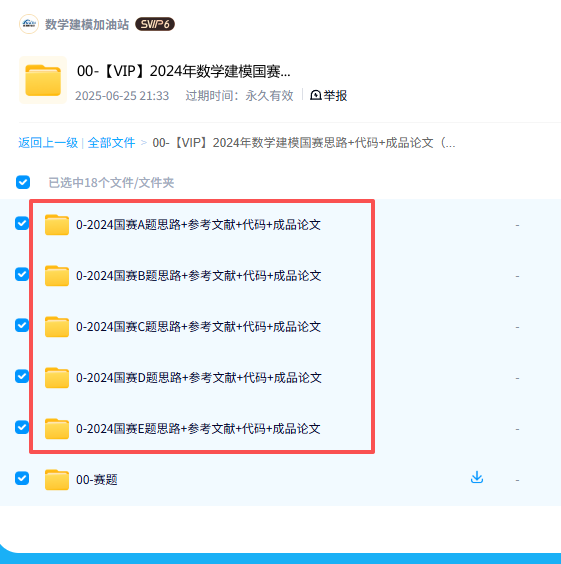Image resolution: width=561 pixels, height=564 pixels.
Task: Open 0-2024国赛C题思路+参考文献+代码+成品论文
Action: point(199,327)
